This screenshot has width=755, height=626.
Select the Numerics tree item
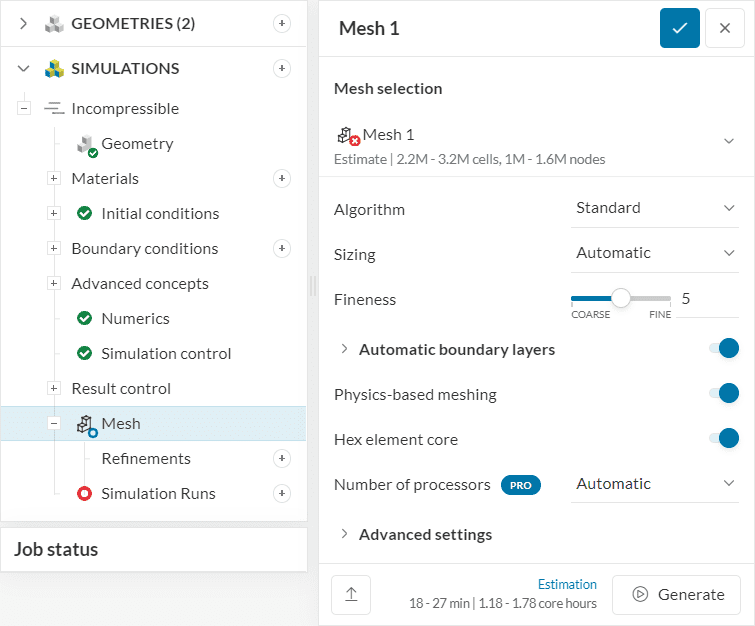[135, 318]
